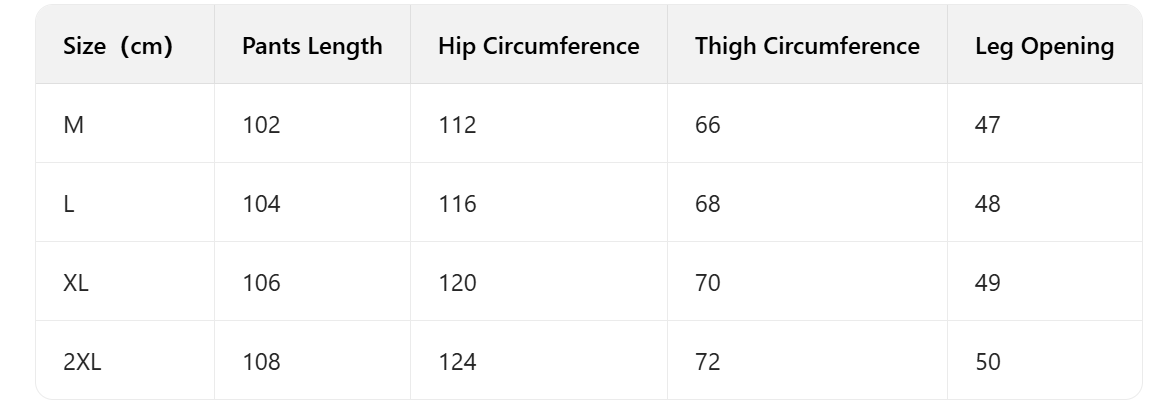The image size is (1164, 405).
Task: Click the pants length value 106
Action: pos(261,283)
